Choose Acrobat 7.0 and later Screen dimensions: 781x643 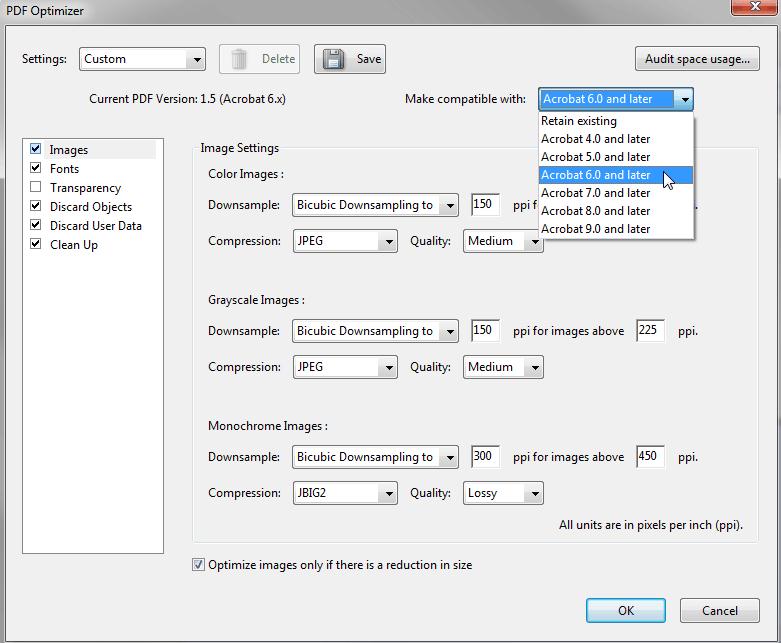coord(616,193)
